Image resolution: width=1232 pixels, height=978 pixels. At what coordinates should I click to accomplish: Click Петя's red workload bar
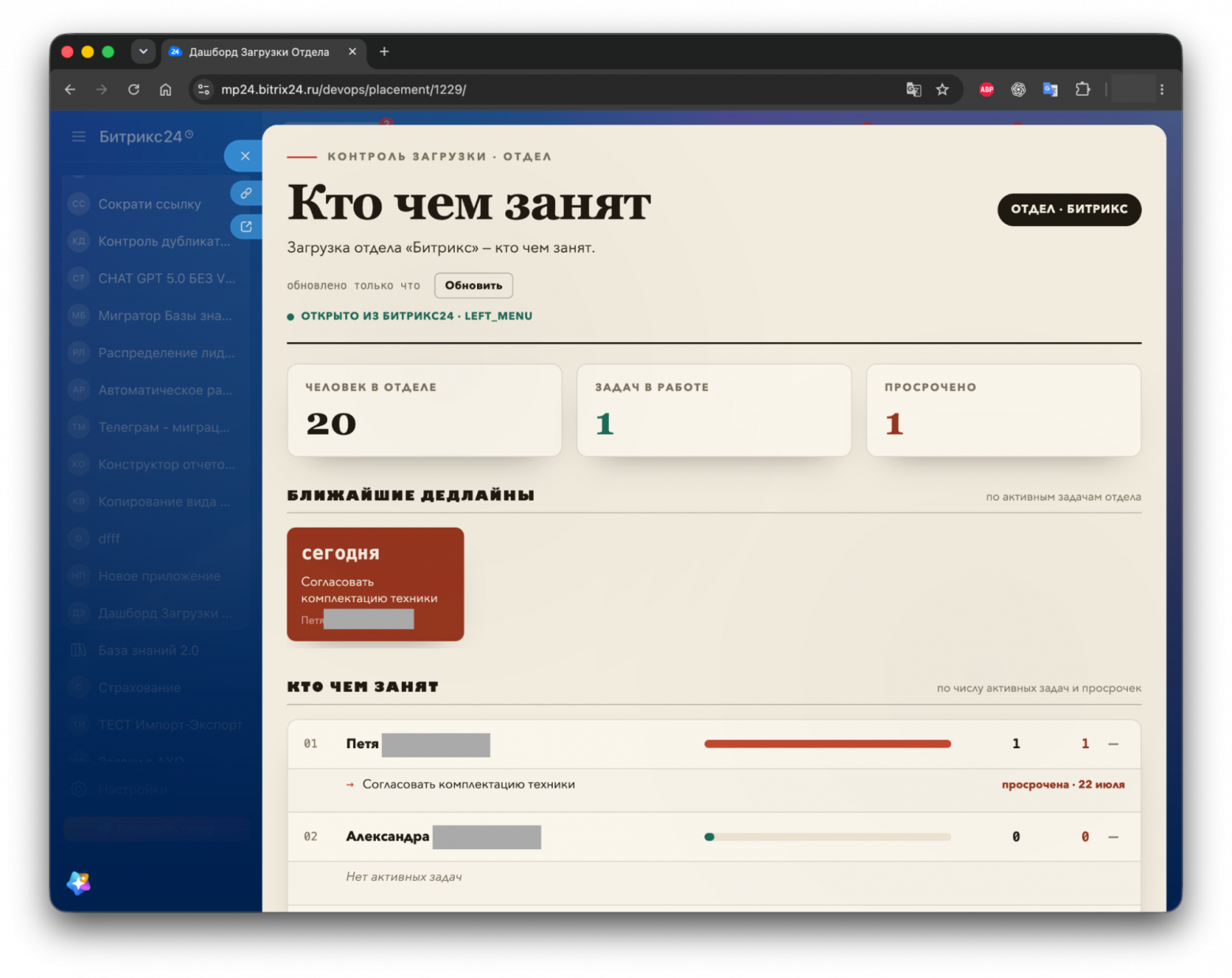[828, 744]
